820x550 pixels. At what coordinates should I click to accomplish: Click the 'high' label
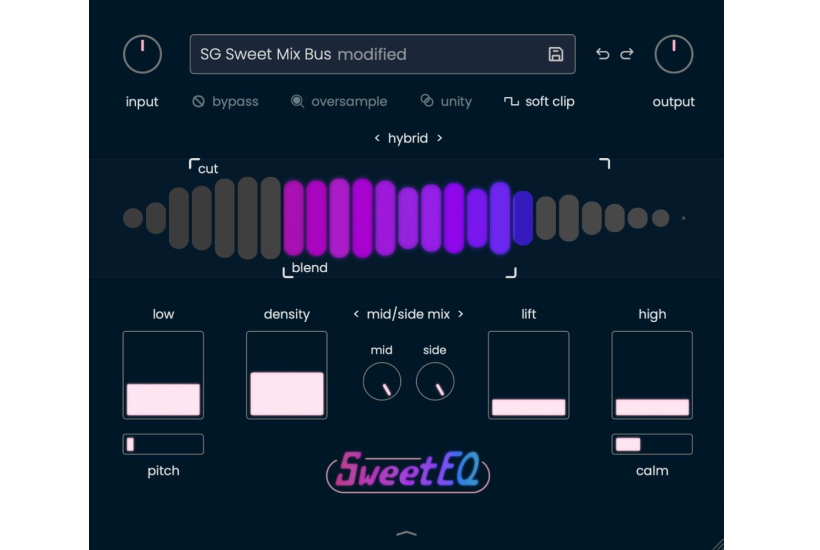tap(652, 314)
